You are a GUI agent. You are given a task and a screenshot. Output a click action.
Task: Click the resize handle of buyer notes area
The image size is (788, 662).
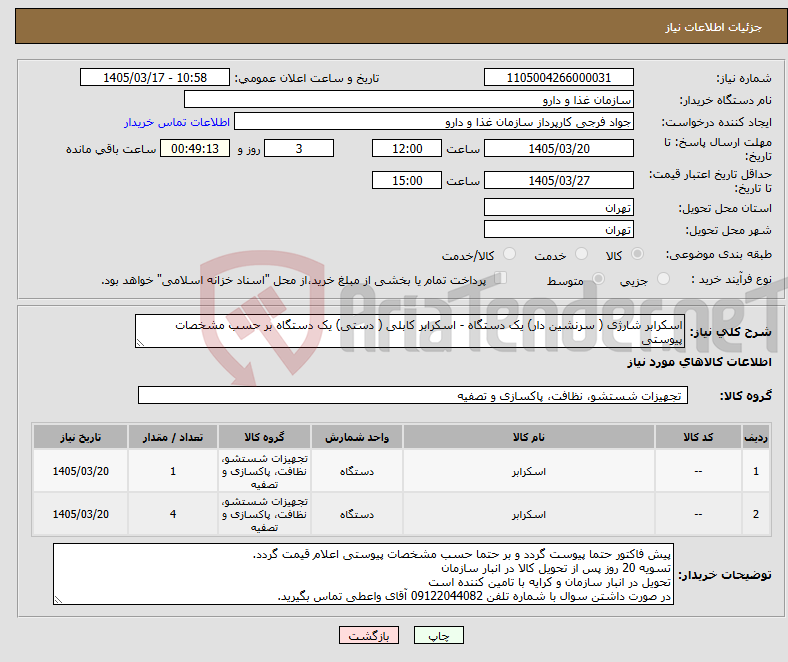click(x=58, y=599)
